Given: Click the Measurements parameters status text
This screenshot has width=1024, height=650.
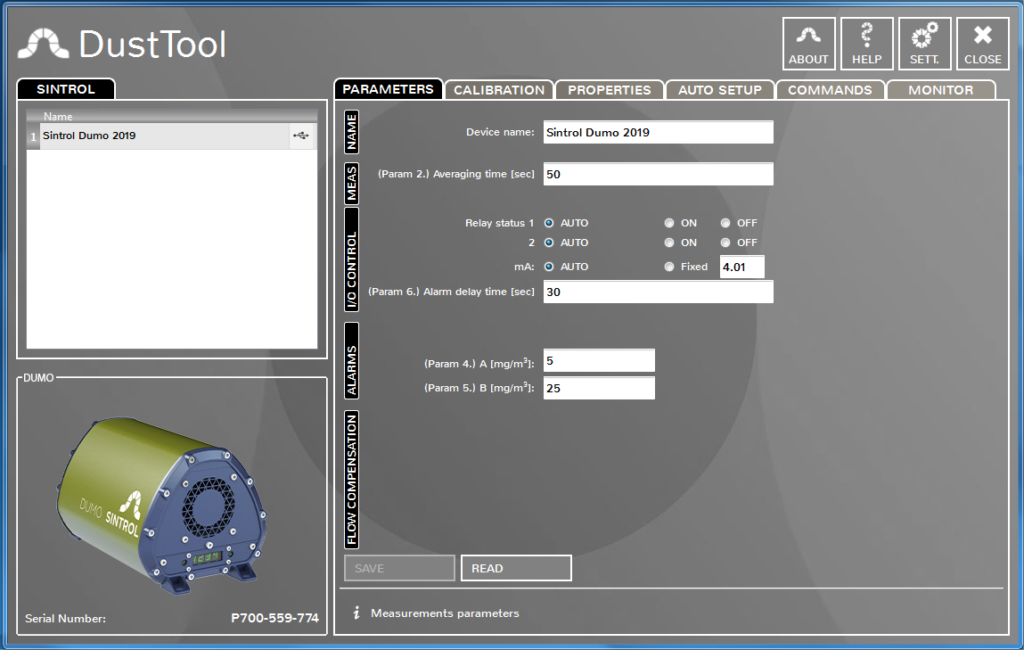Looking at the screenshot, I should pos(445,613).
